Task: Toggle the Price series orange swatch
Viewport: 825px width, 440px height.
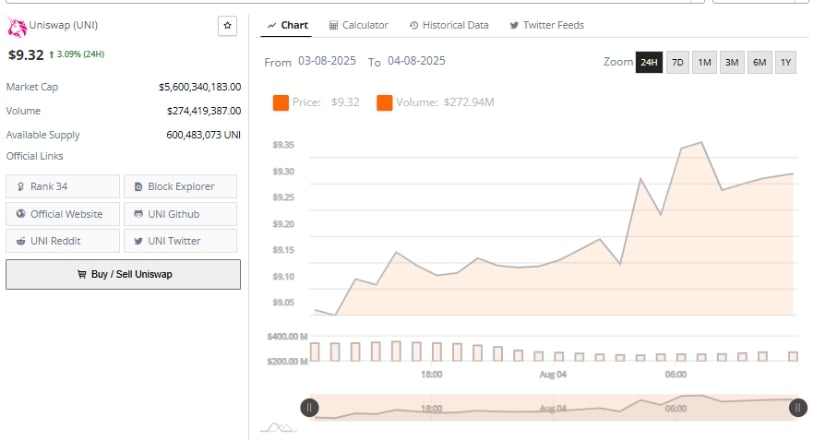Action: (280, 103)
